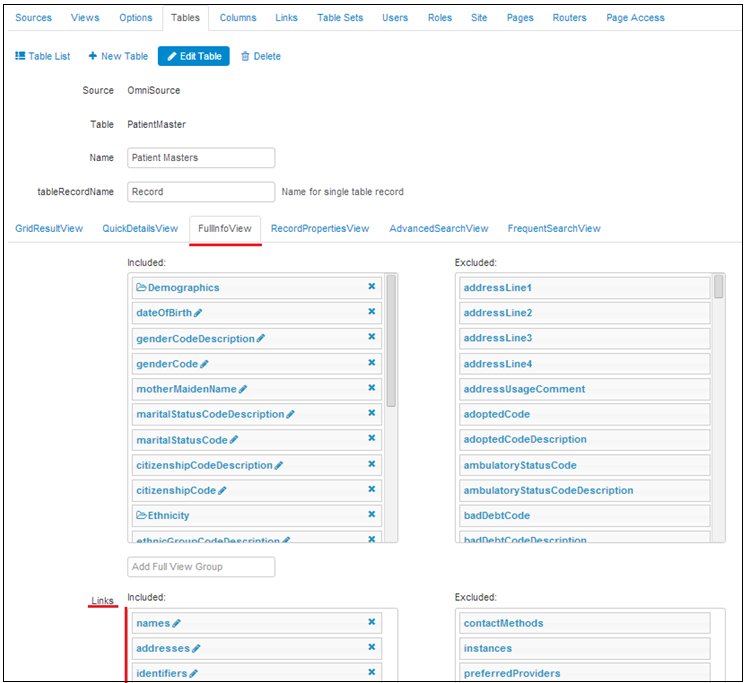The image size is (744, 683).
Task: Click pencil icon next to dateOfBirth
Action: [198, 313]
